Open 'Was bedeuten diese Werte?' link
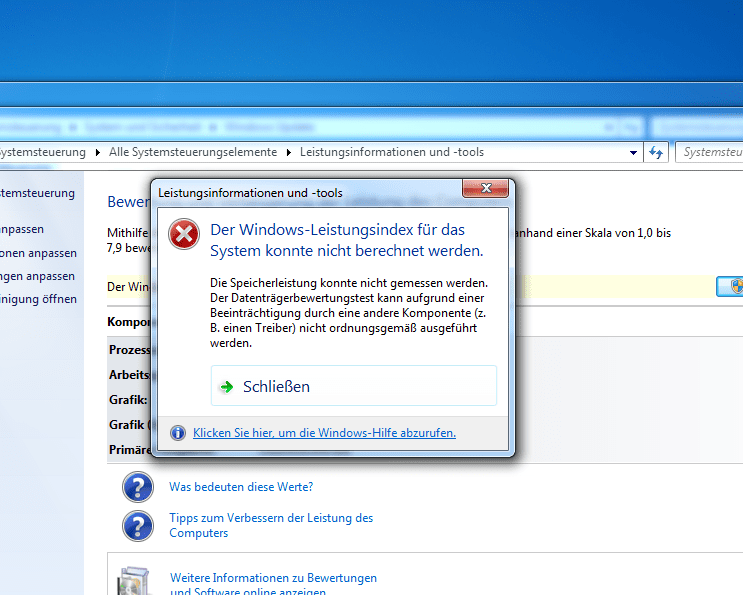The width and height of the screenshot is (743, 595). [241, 487]
